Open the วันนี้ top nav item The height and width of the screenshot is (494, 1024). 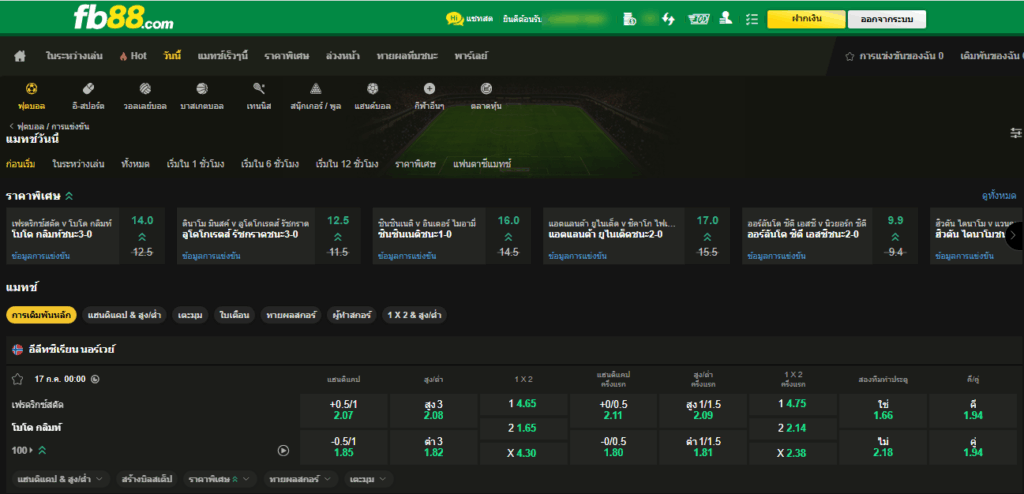click(x=172, y=56)
